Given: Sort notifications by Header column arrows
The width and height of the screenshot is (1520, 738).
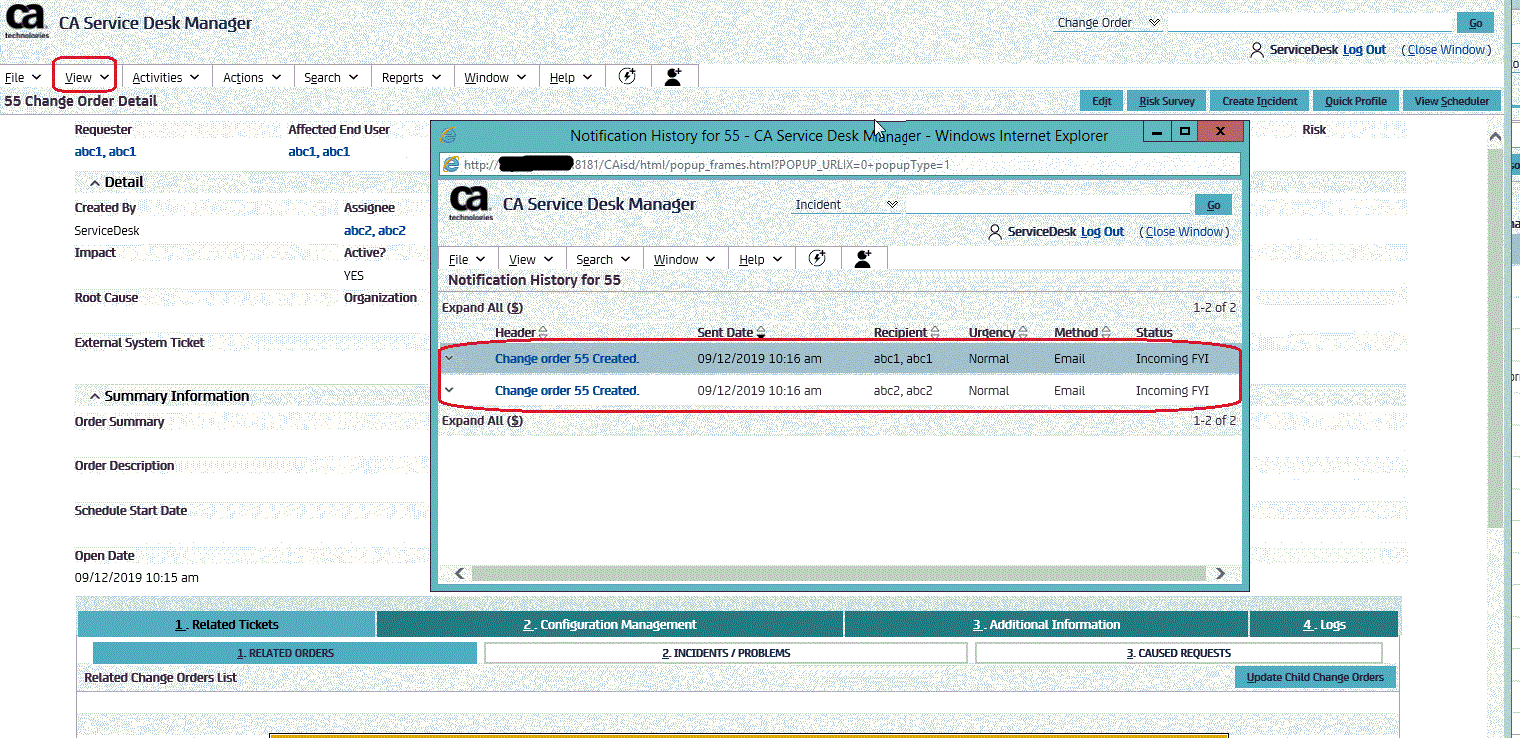Looking at the screenshot, I should coord(543,333).
